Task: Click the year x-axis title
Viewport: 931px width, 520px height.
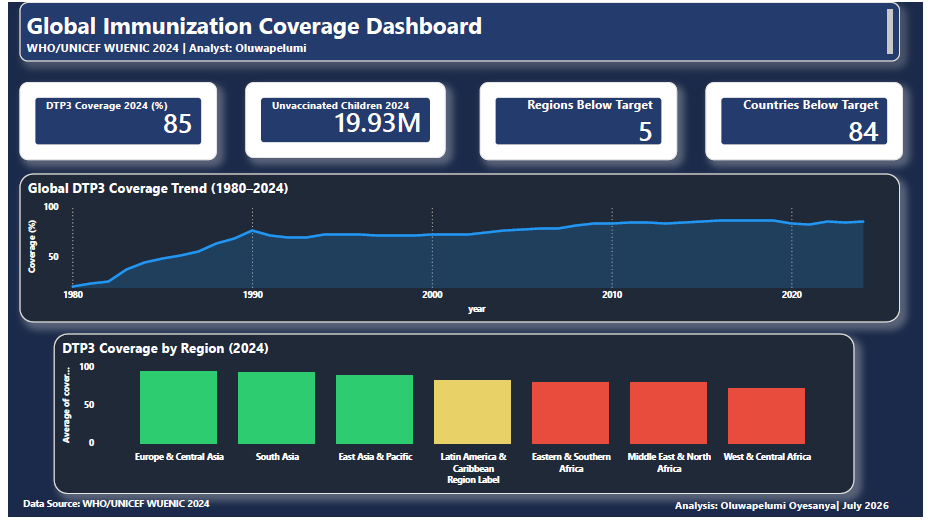Action: coord(477,309)
